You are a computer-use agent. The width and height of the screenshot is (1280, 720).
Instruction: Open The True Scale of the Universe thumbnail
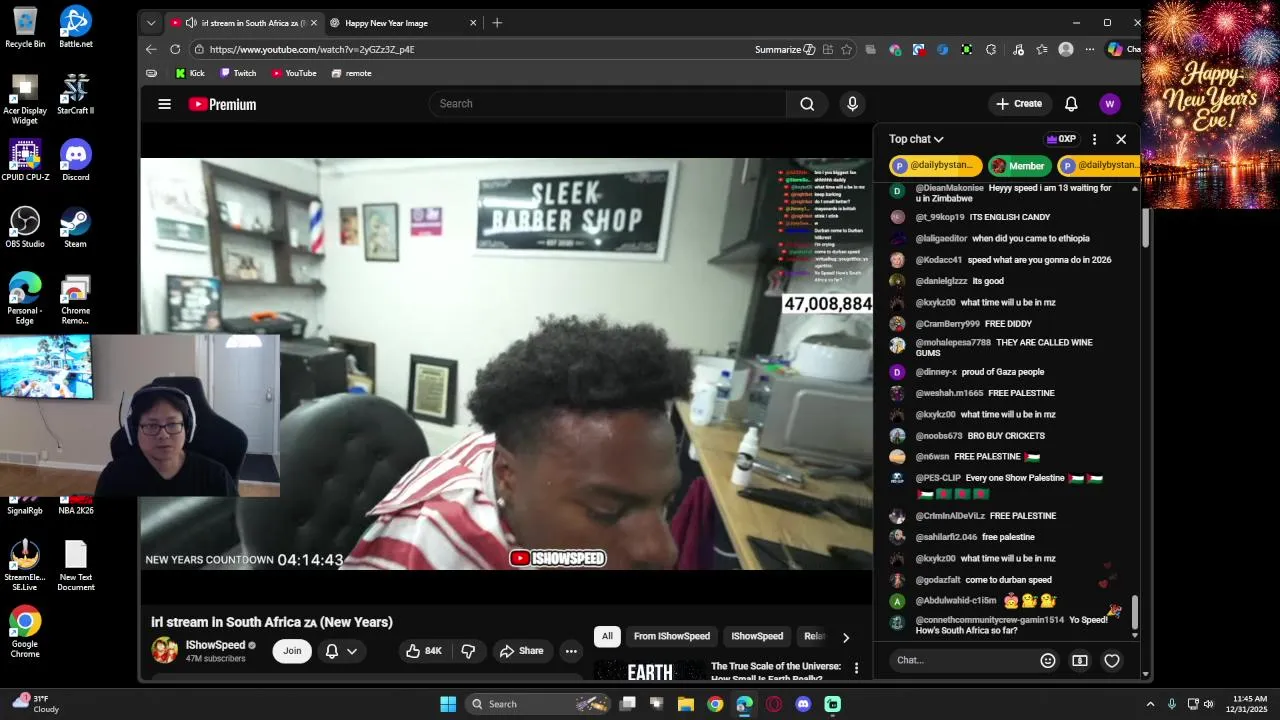(x=648, y=670)
